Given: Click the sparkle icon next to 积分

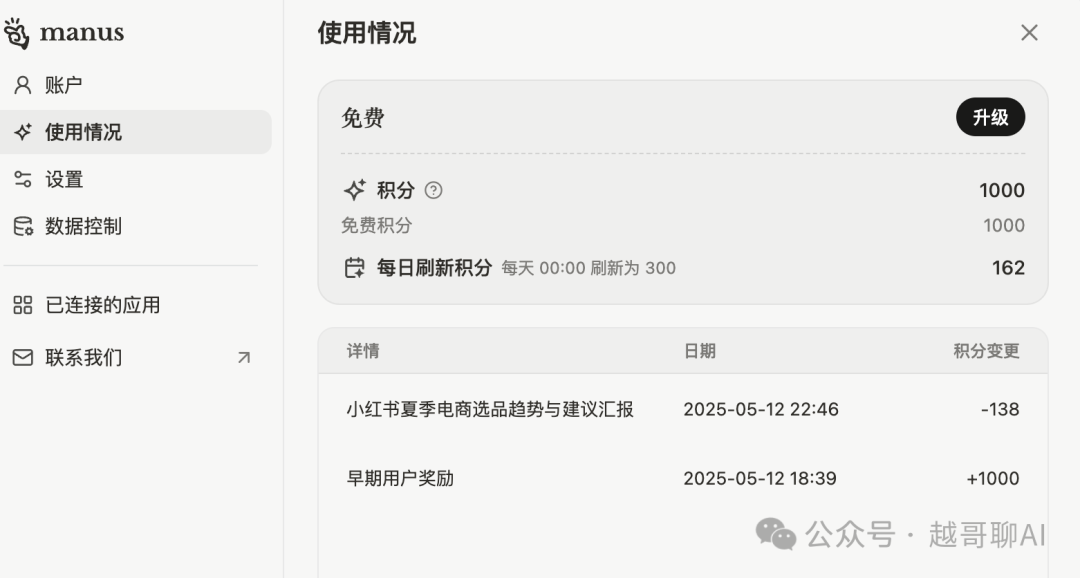Looking at the screenshot, I should (355, 190).
